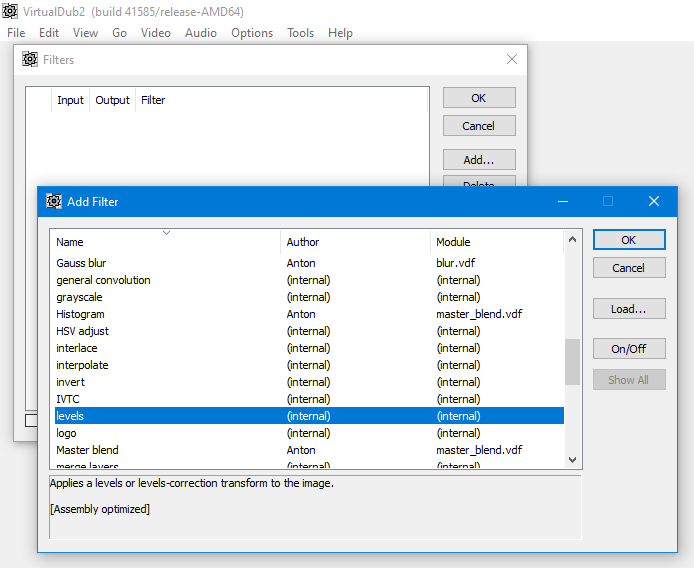Open the Tools menu
The width and height of the screenshot is (694, 568).
click(301, 33)
